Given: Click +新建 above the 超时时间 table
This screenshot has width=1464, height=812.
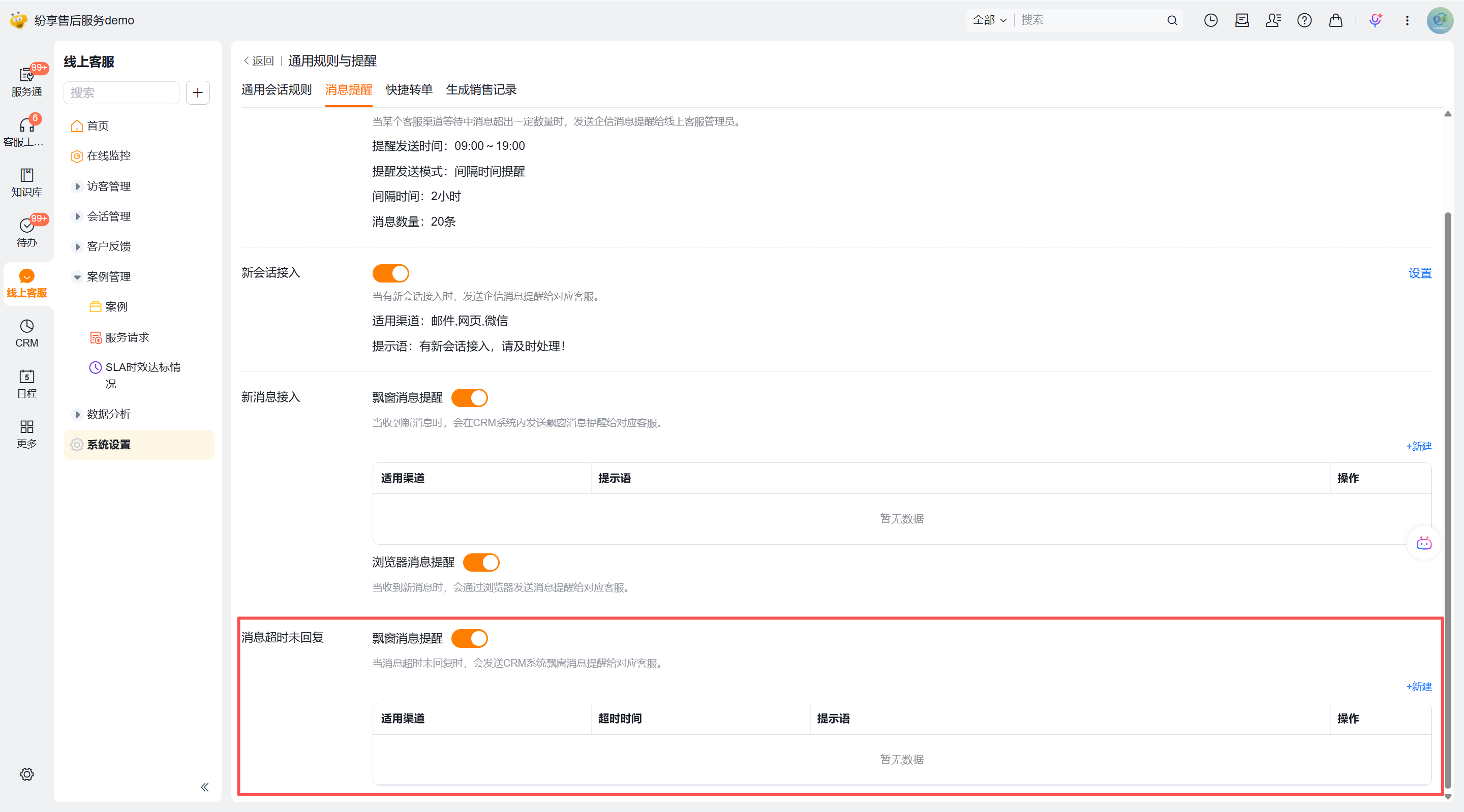Looking at the screenshot, I should (x=1419, y=686).
